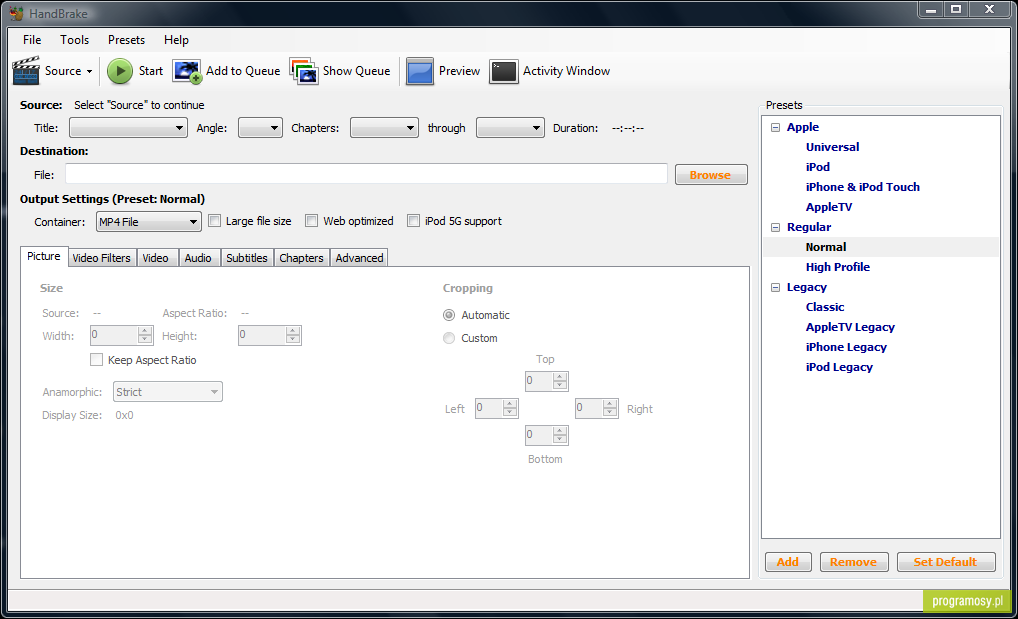Toggle Keep Aspect Ratio checkbox
Image resolution: width=1018 pixels, height=619 pixels.
coord(97,359)
